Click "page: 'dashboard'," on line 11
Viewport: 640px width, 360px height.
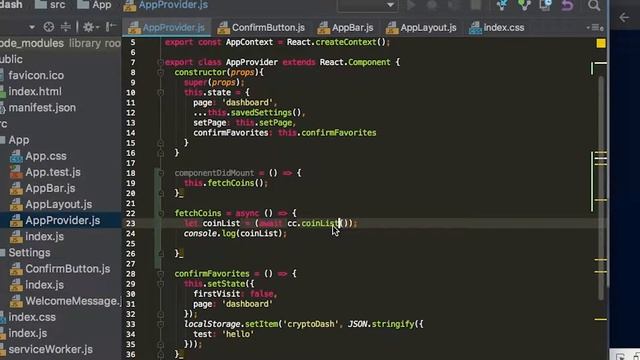(x=235, y=102)
